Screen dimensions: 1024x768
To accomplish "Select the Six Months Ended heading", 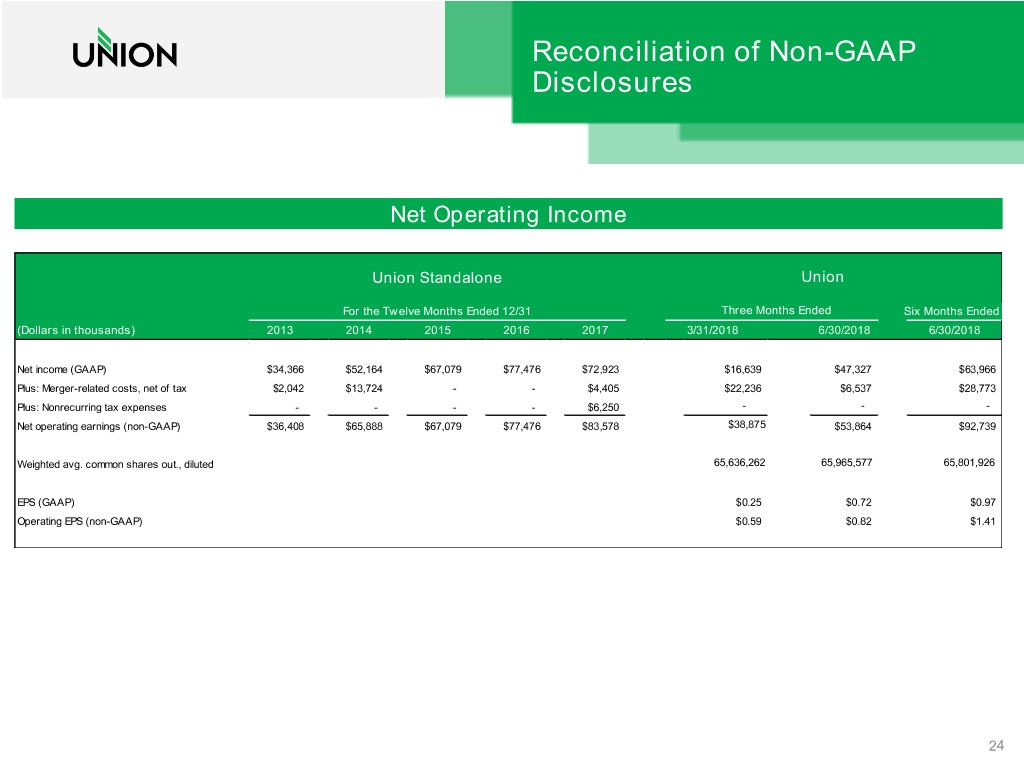I will [952, 310].
